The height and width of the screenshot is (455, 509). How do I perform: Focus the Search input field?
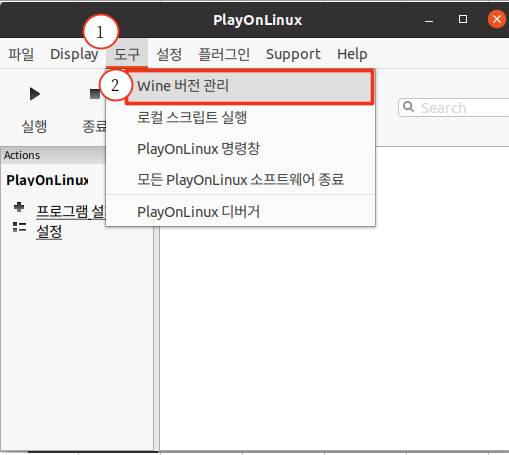pos(454,108)
